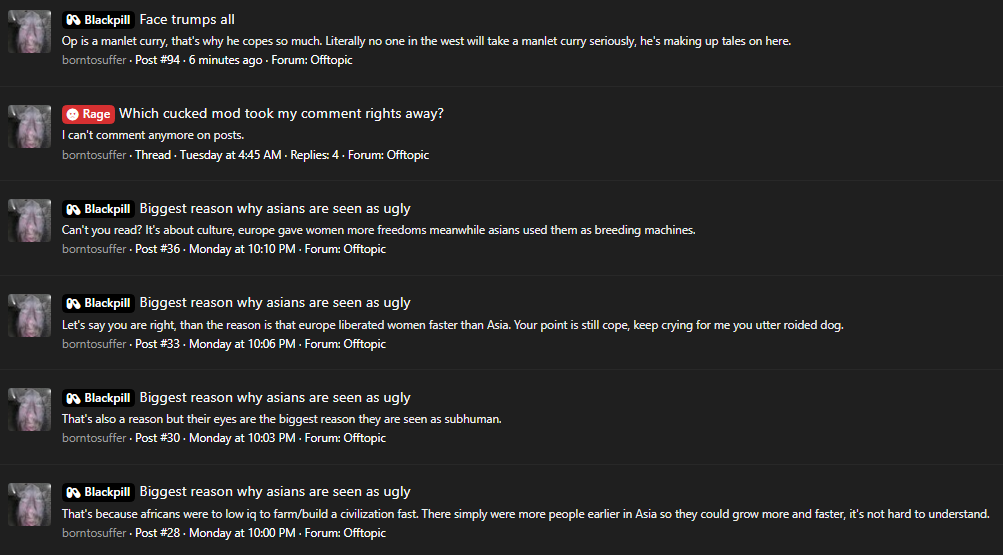
Task: Select the avatar beside the Post #30 result
Action: [x=29, y=410]
